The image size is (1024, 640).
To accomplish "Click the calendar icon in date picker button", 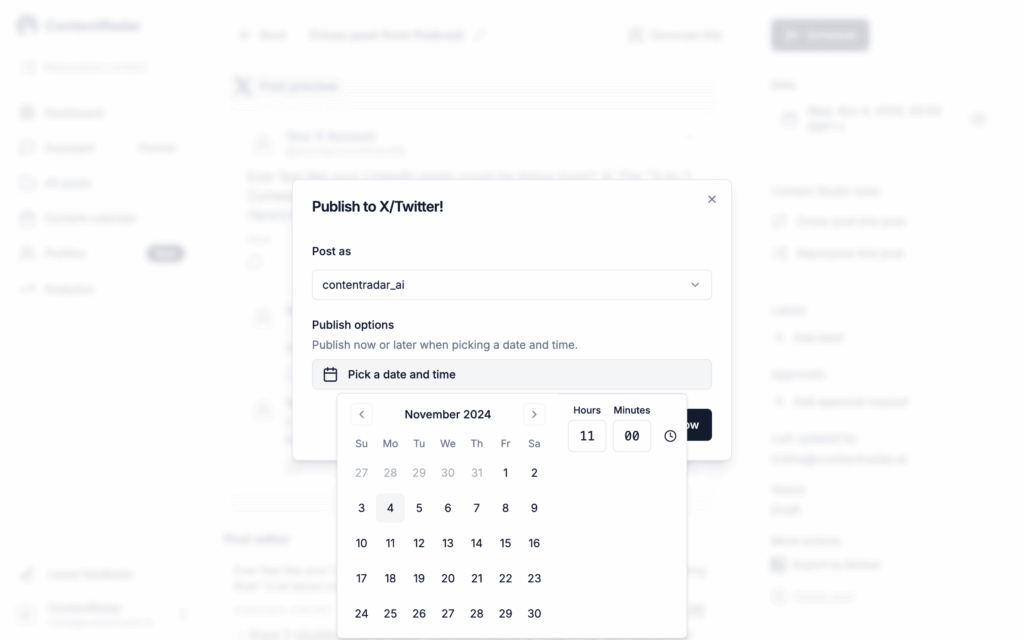I will coord(330,374).
